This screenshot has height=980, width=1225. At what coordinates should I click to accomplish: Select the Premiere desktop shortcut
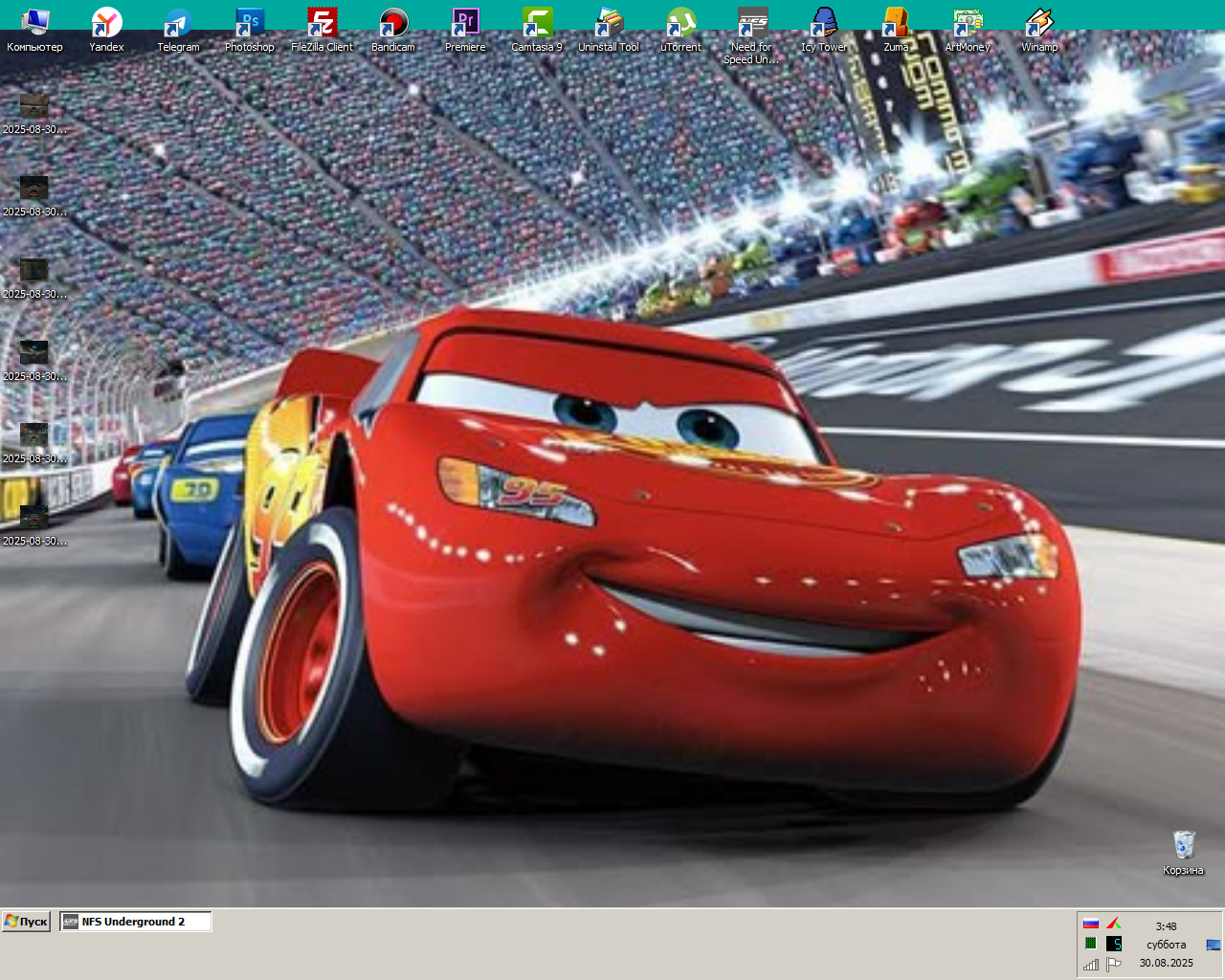[x=465, y=30]
